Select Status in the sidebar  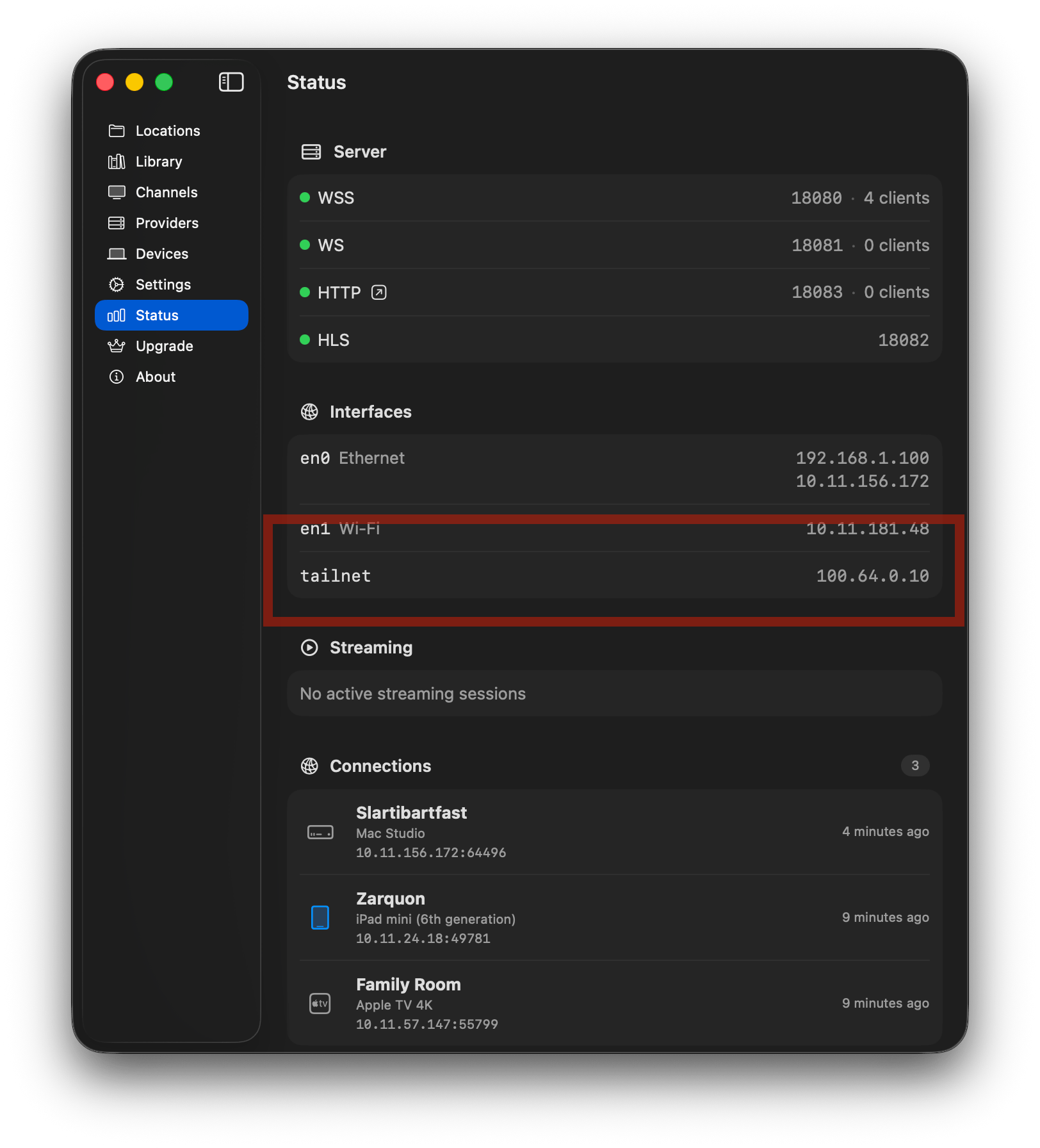click(171, 315)
